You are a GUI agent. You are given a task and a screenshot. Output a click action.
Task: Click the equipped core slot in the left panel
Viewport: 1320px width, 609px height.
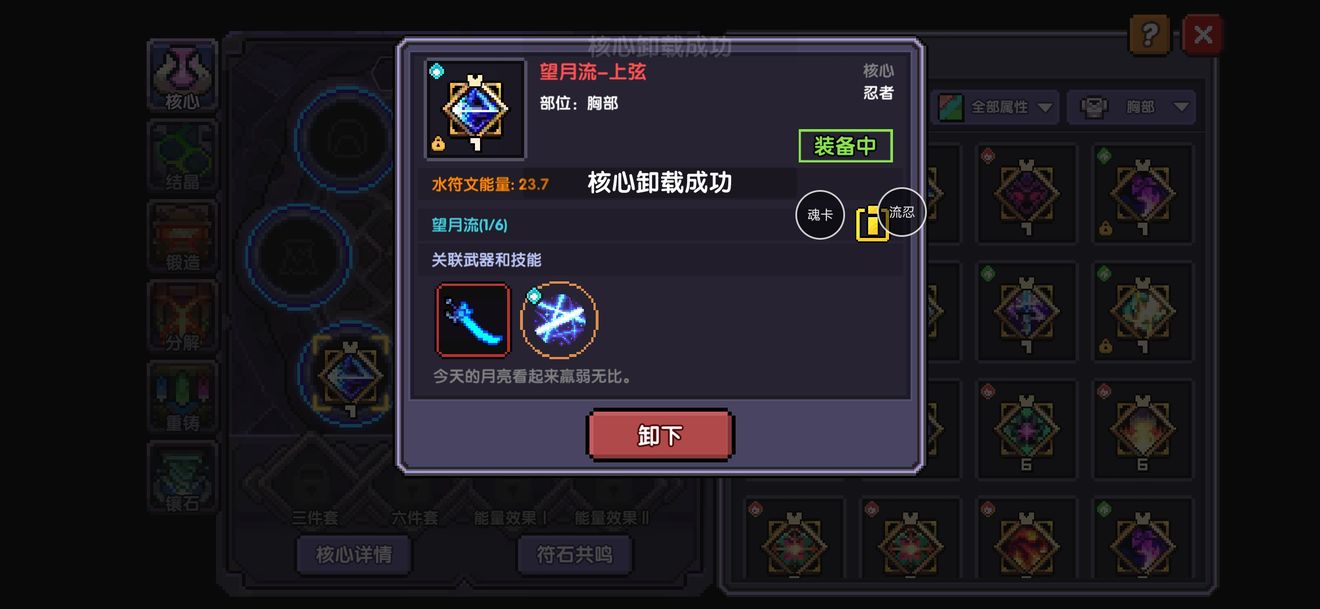349,376
